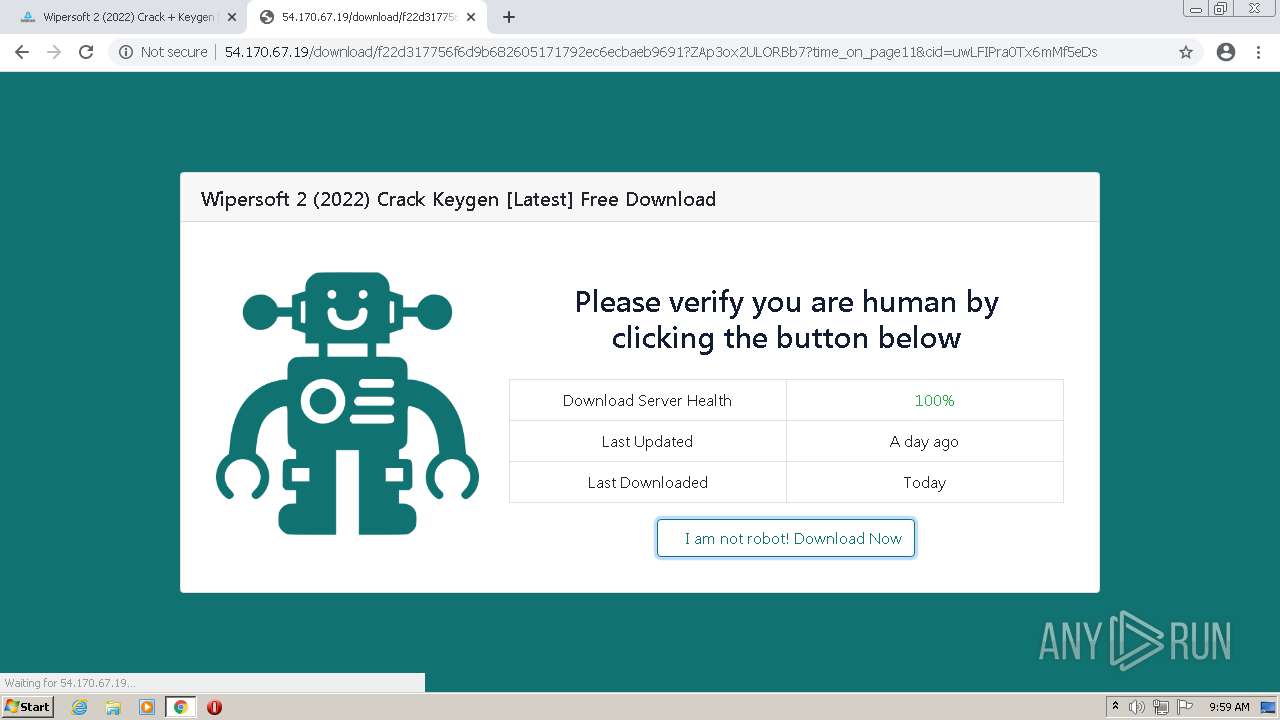Click the volume speaker tray icon
Image resolution: width=1280 pixels, height=720 pixels.
click(x=1137, y=707)
